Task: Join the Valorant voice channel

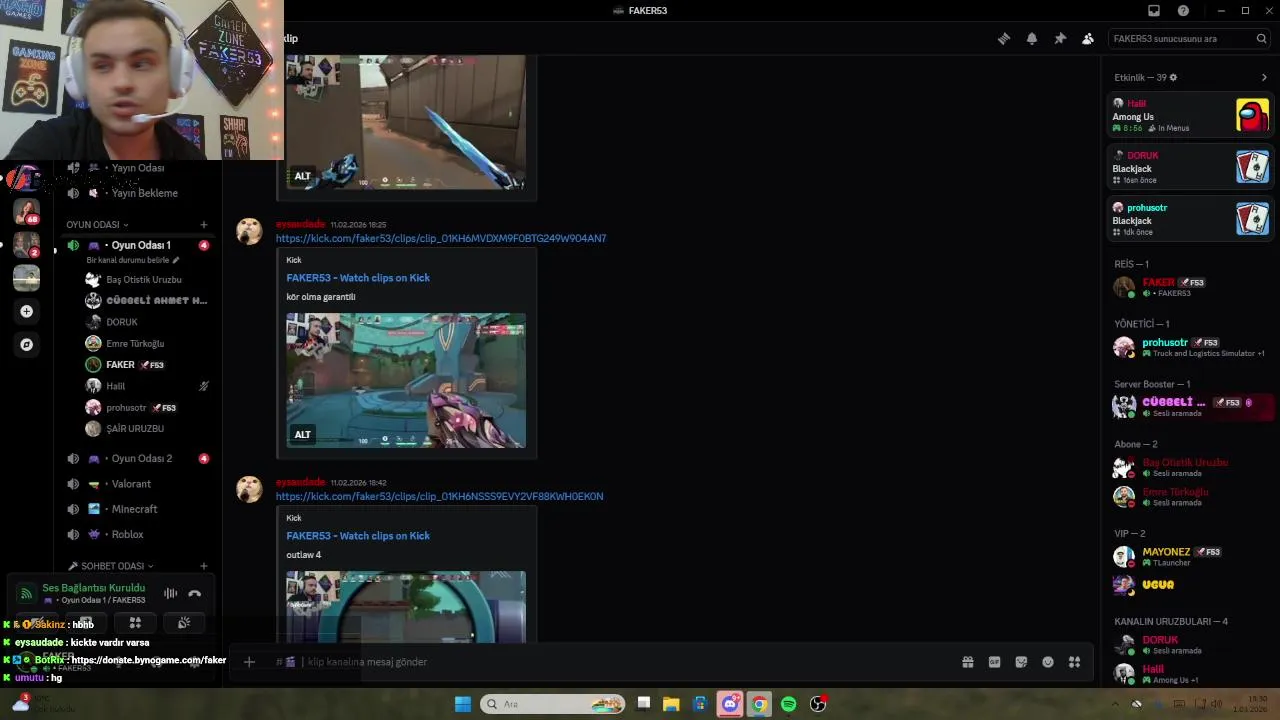Action: (138, 483)
